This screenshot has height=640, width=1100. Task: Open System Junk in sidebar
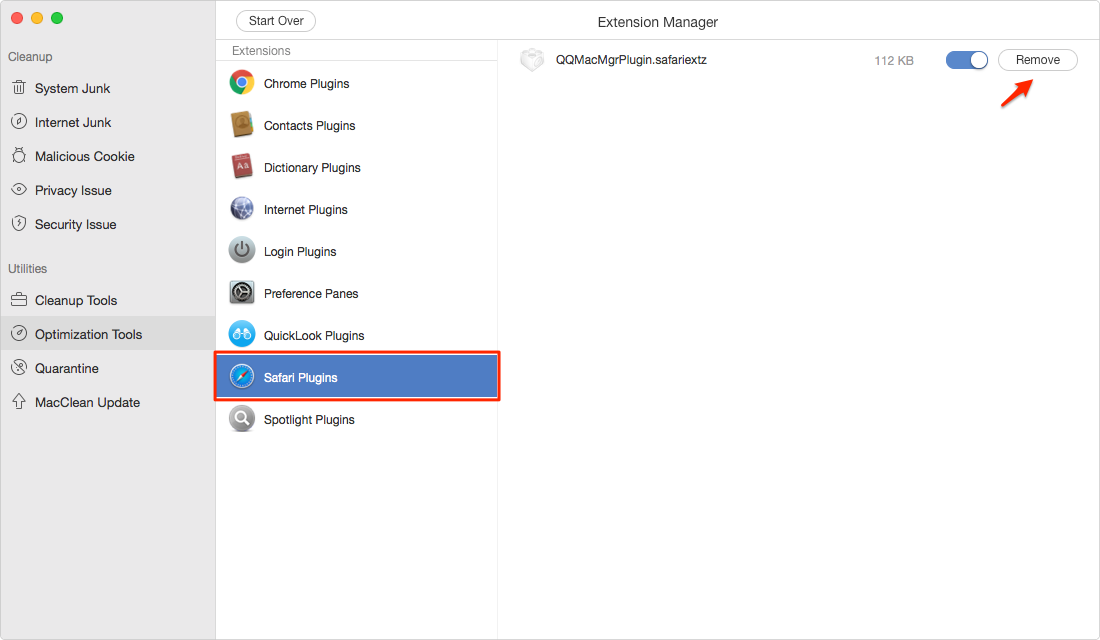tap(72, 88)
